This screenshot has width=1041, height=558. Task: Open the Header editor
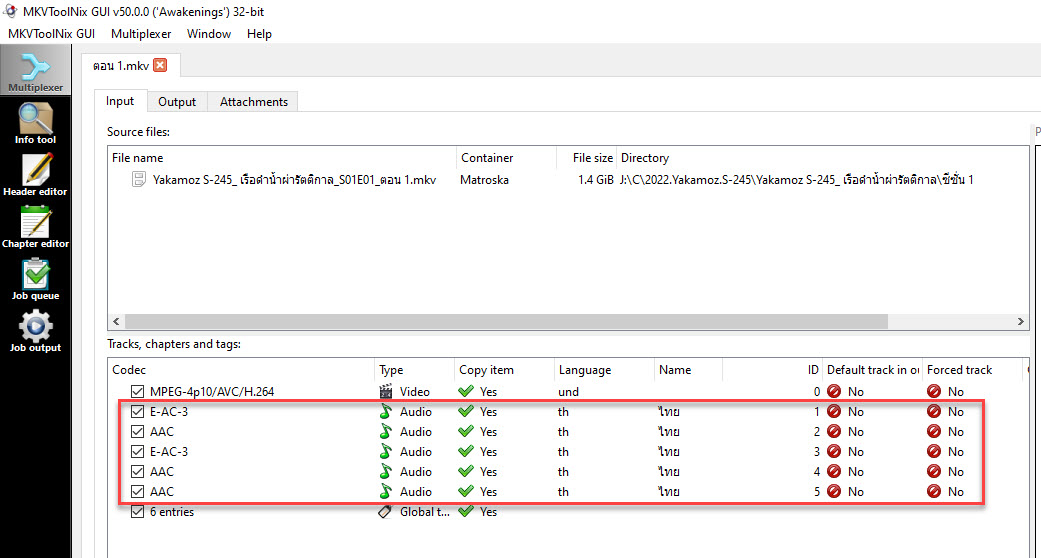point(35,175)
